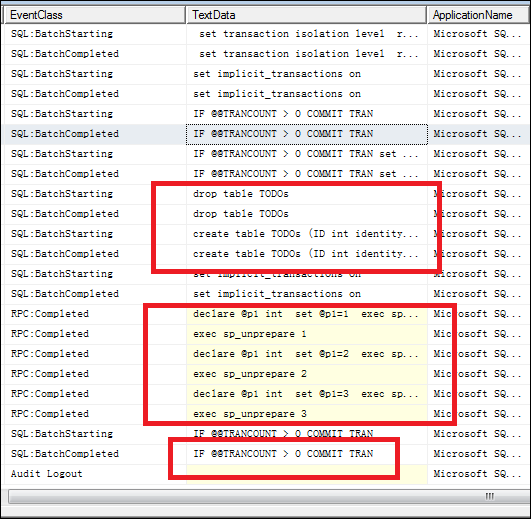Select 'create table TODOs' text in BatchCompleted row

[x=247, y=254]
